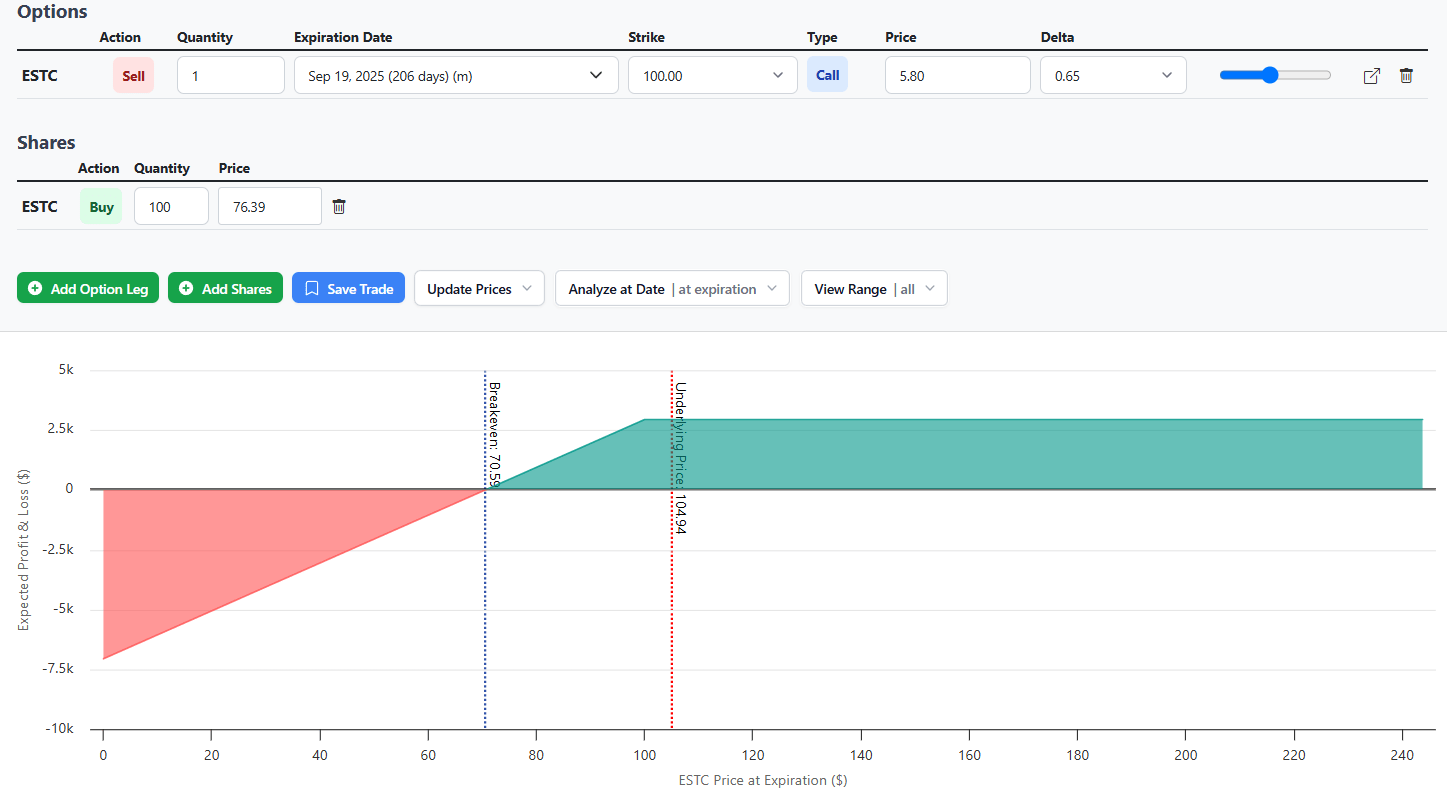The height and width of the screenshot is (788, 1447).
Task: Click the Breakeven marker line on the chart
Action: click(485, 550)
